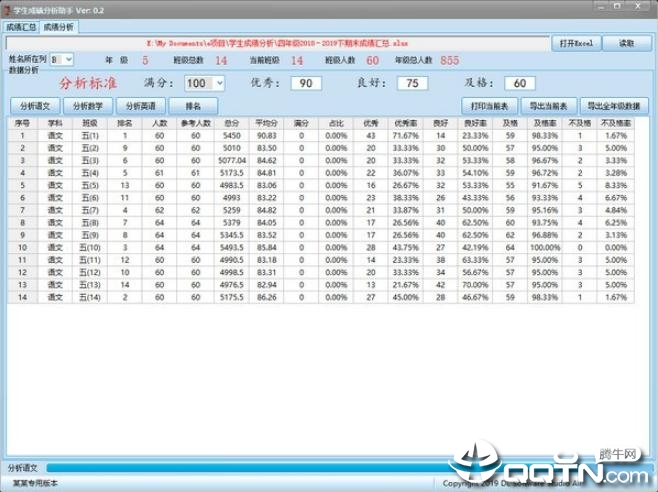Viewport: 658px width, 492px height.
Task: Select the 五(7) class cell
Action: (x=90, y=210)
